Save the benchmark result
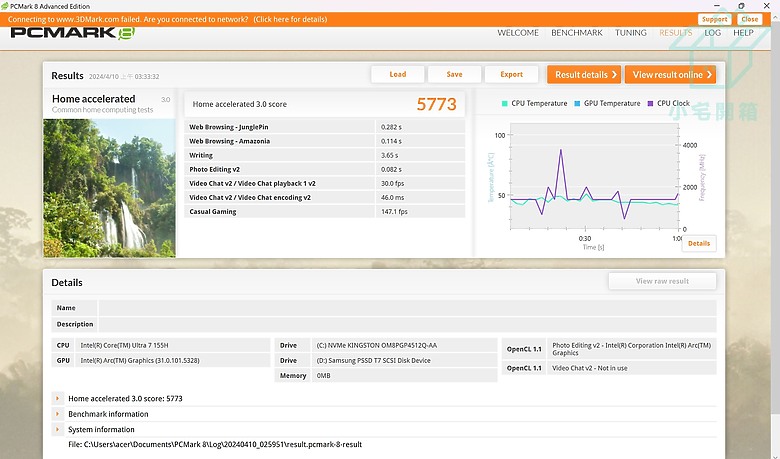Screen dimensions: 780x459 (454, 75)
